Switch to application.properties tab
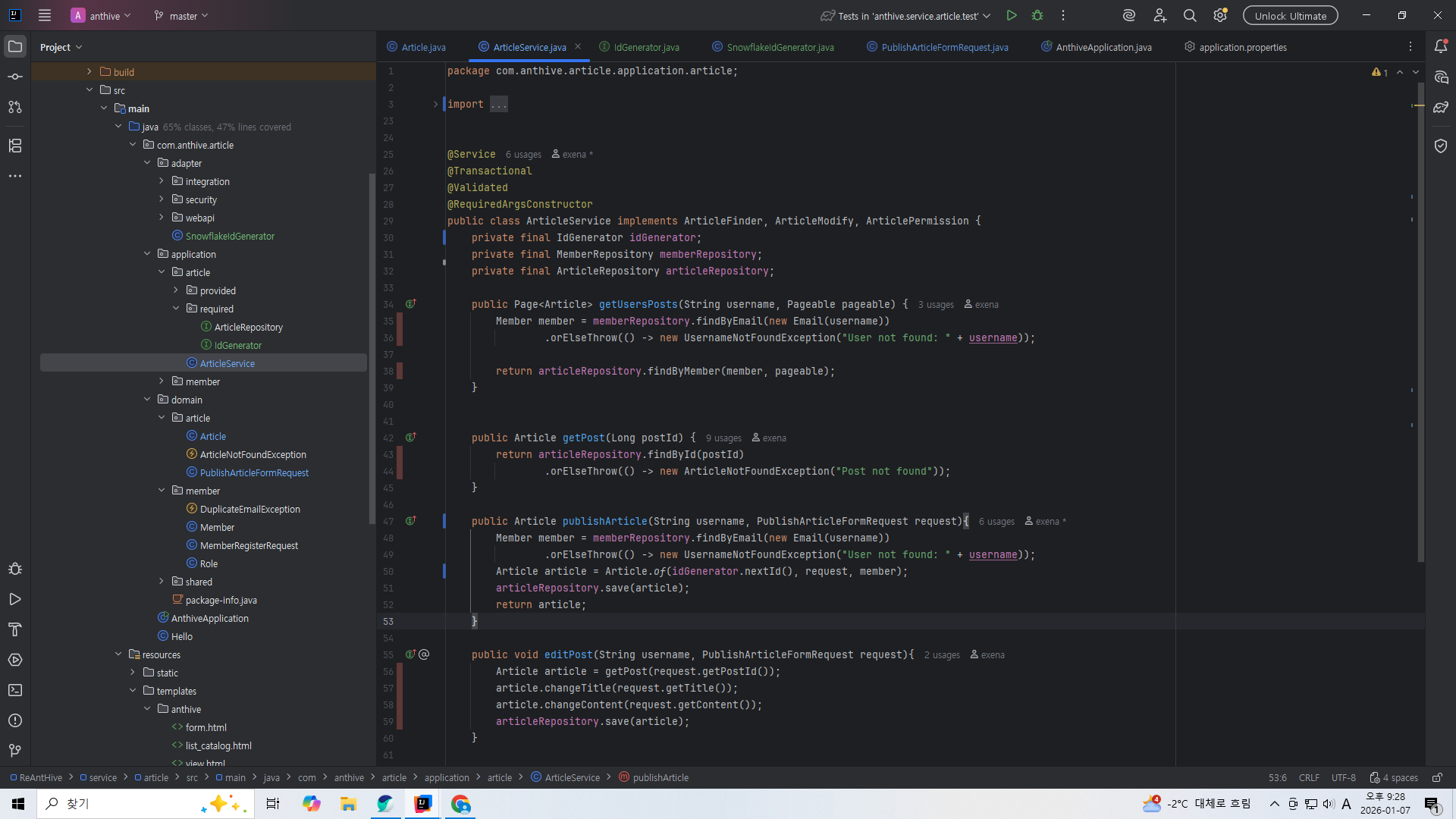Screen dimensions: 1456x819 point(1242,47)
